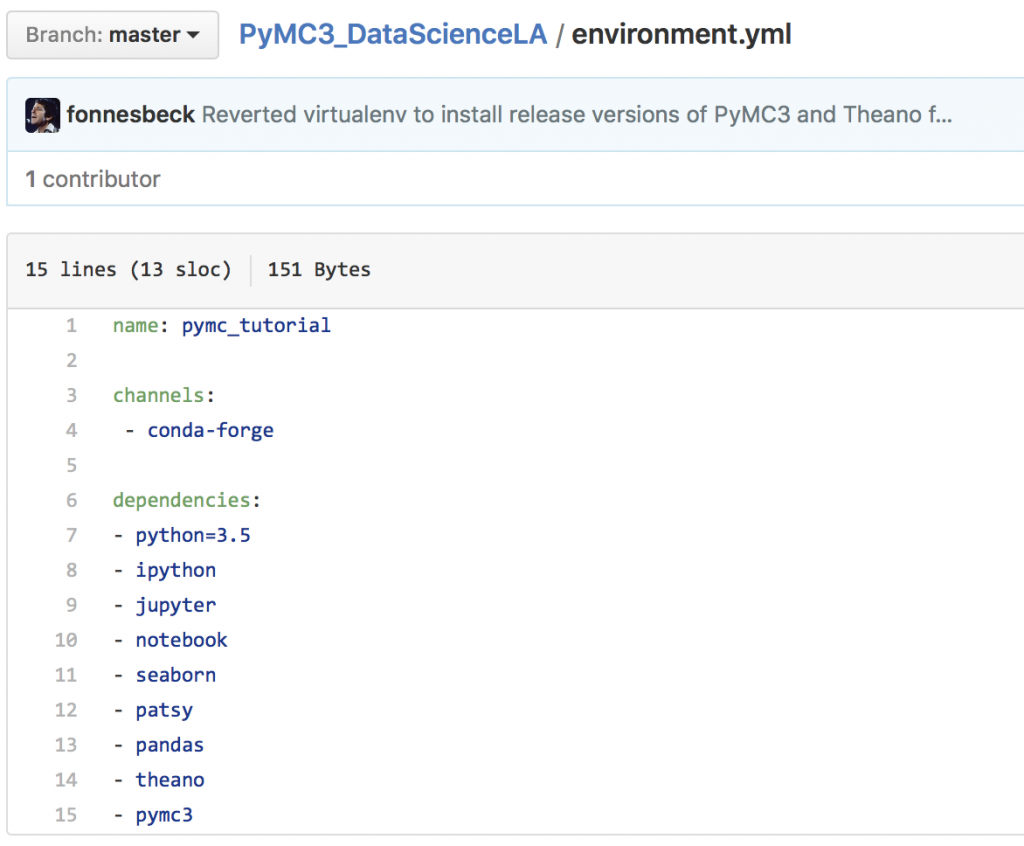Click the '15 lines (13 sloc)' file info
The height and width of the screenshot is (846, 1024).
pyautogui.click(x=128, y=270)
